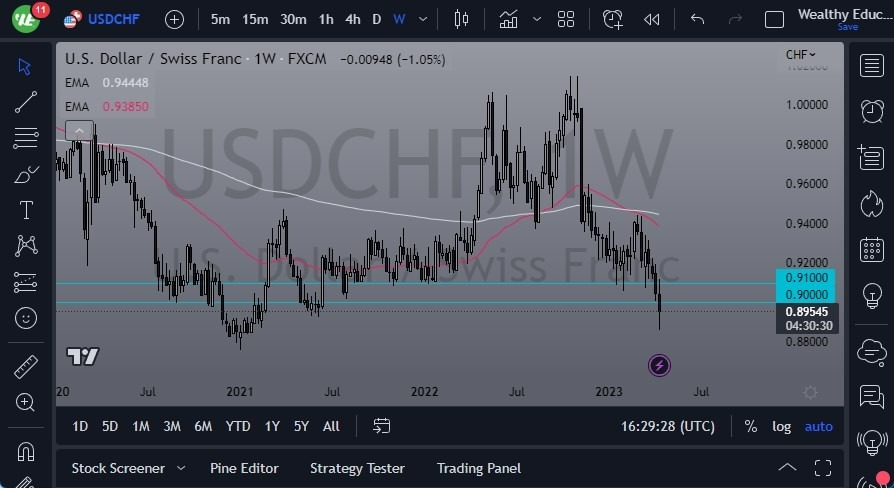The image size is (894, 488).
Task: Open the Stock Screener tab
Action: [118, 469]
